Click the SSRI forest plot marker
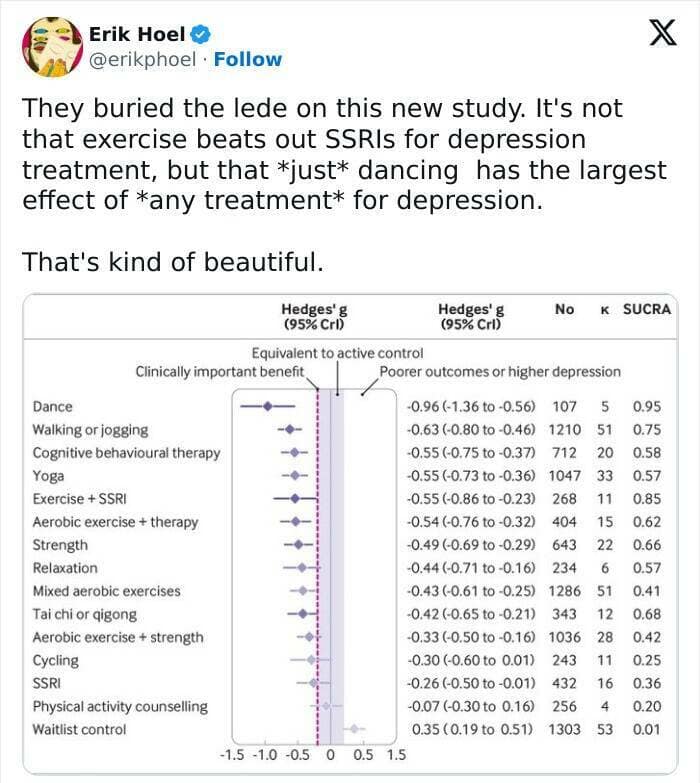This screenshot has height=783, width=700. click(314, 683)
